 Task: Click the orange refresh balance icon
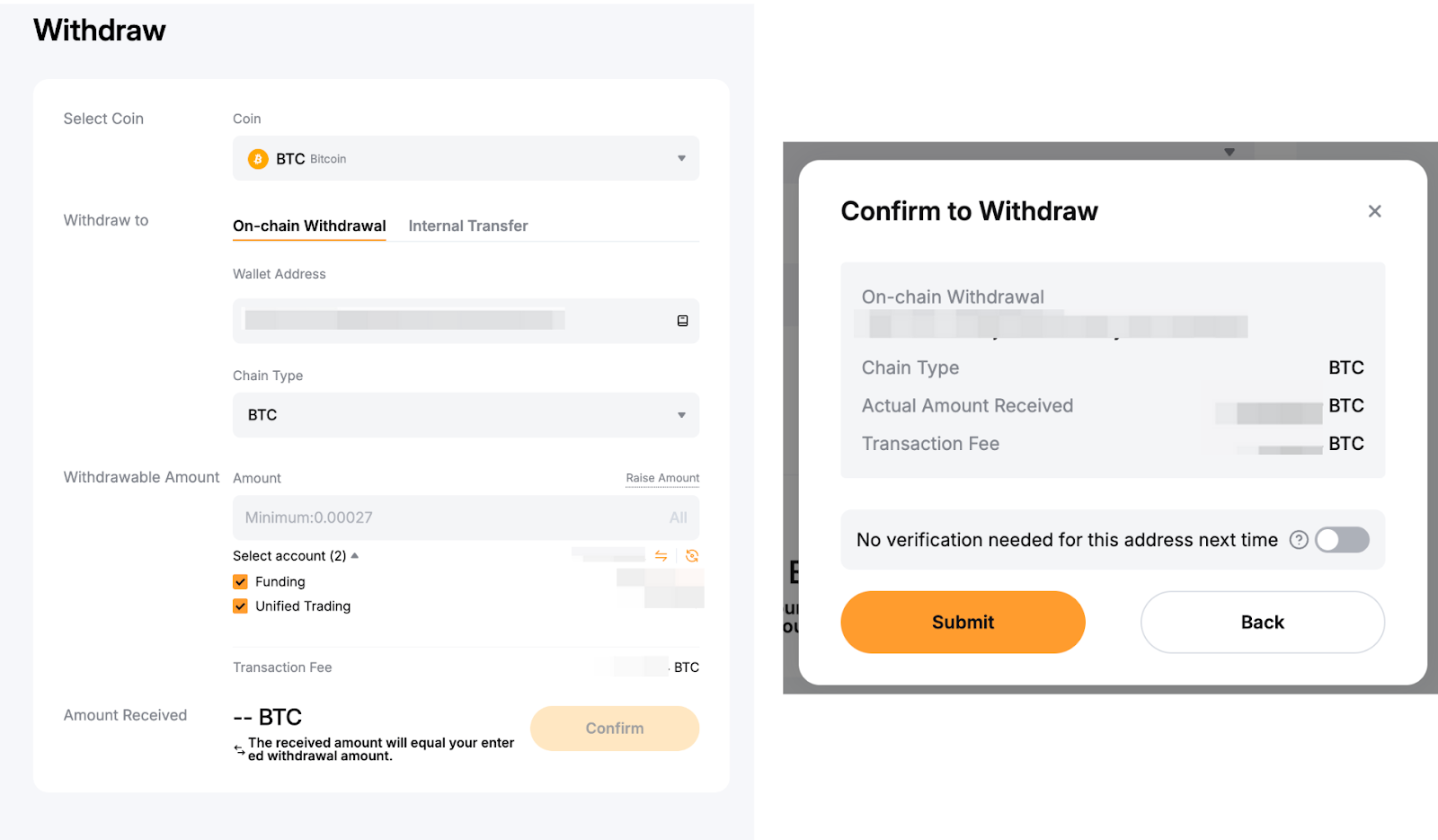click(692, 556)
